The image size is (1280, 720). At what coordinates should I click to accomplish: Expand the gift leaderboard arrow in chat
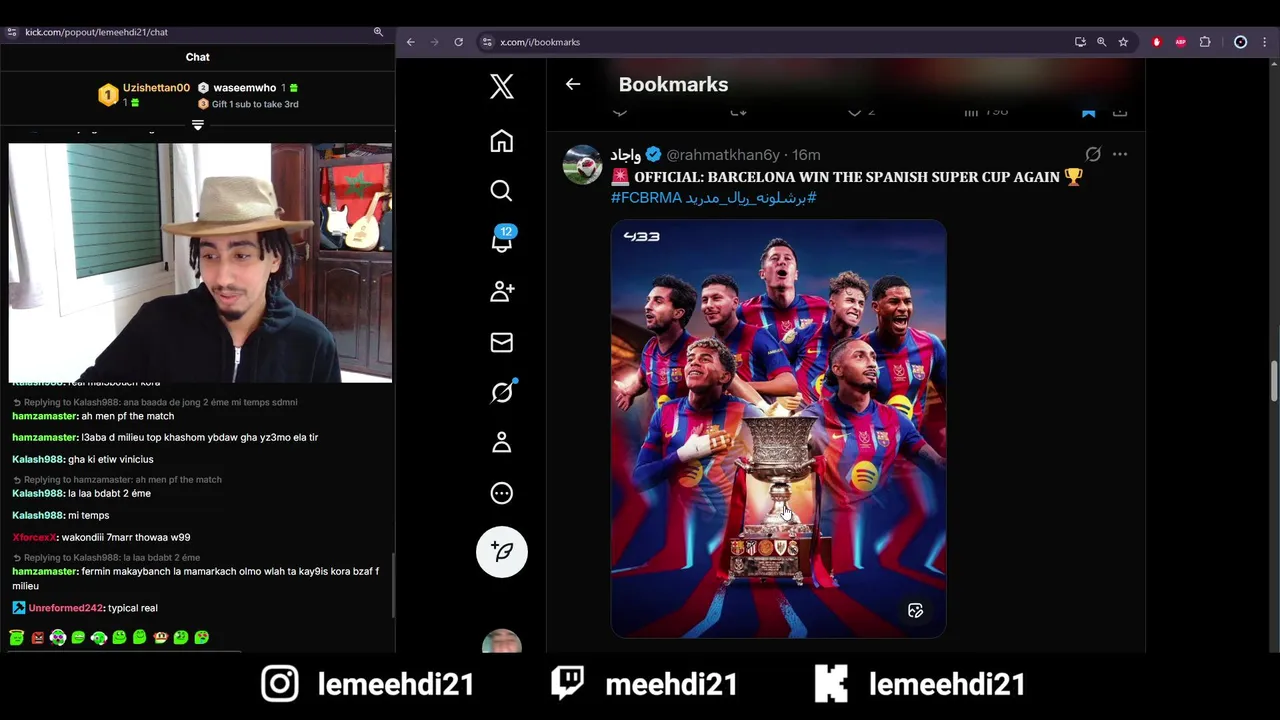point(197,125)
